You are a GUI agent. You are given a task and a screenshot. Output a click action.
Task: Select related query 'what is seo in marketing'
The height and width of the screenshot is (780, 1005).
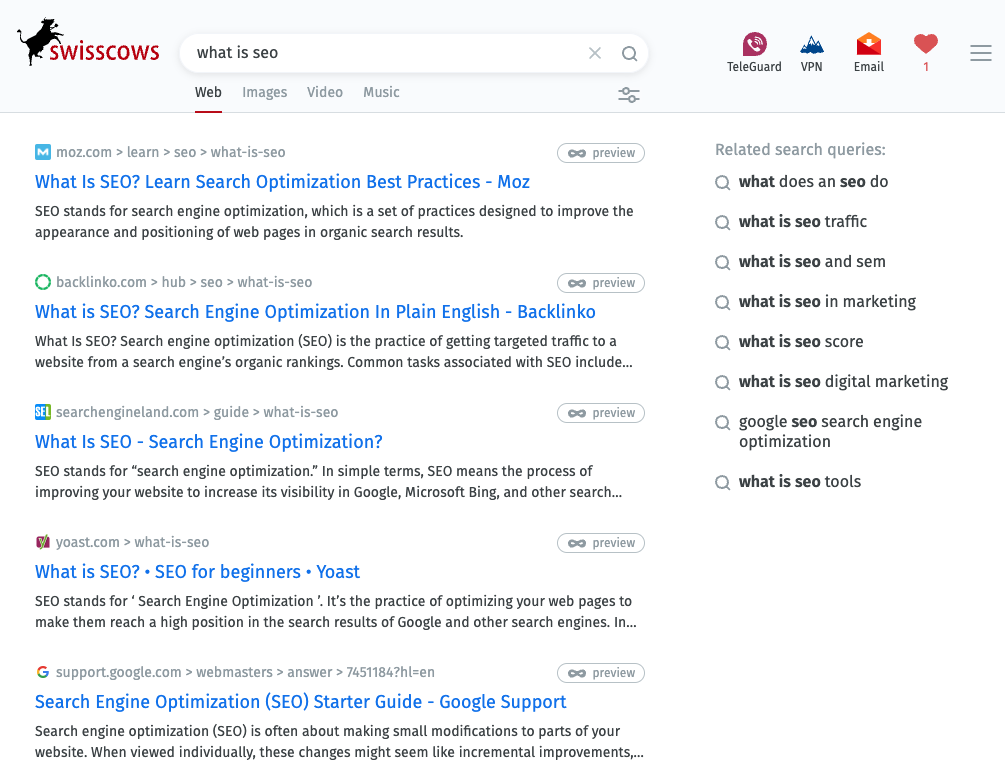click(x=827, y=302)
